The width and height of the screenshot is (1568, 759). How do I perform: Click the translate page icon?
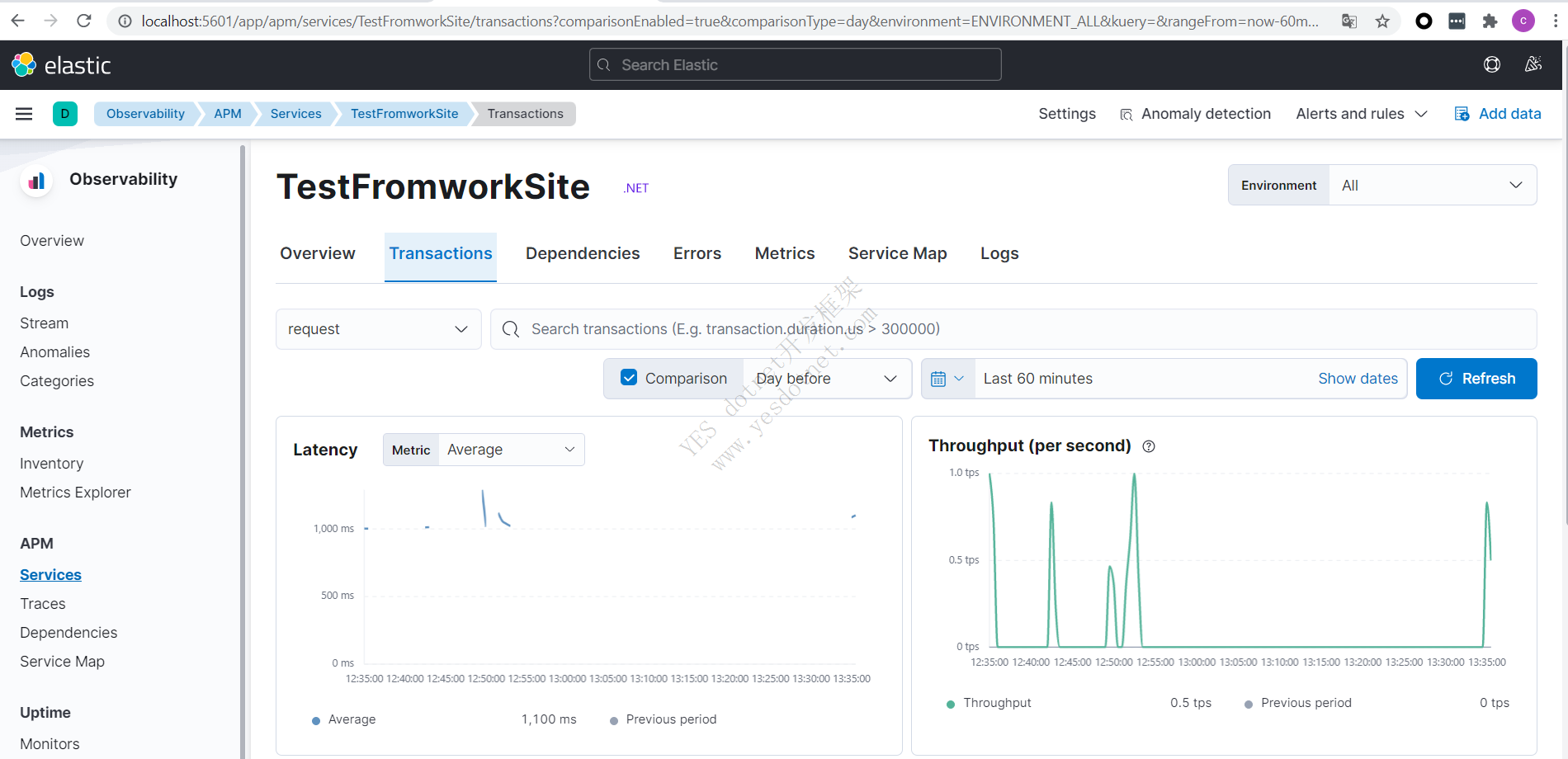1349,21
